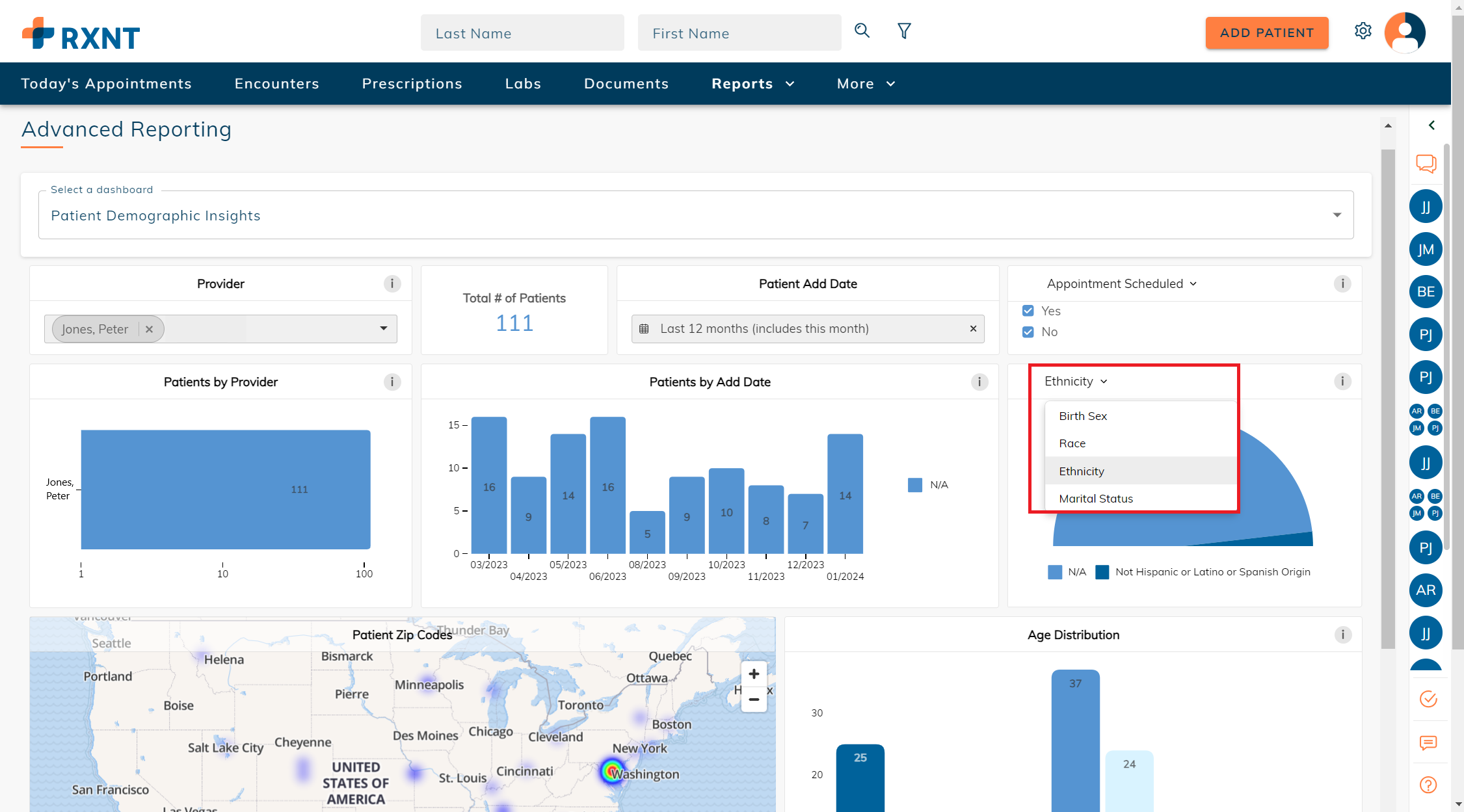The width and height of the screenshot is (1464, 812).
Task: Click the patient search magnifier icon
Action: pyautogui.click(x=862, y=31)
